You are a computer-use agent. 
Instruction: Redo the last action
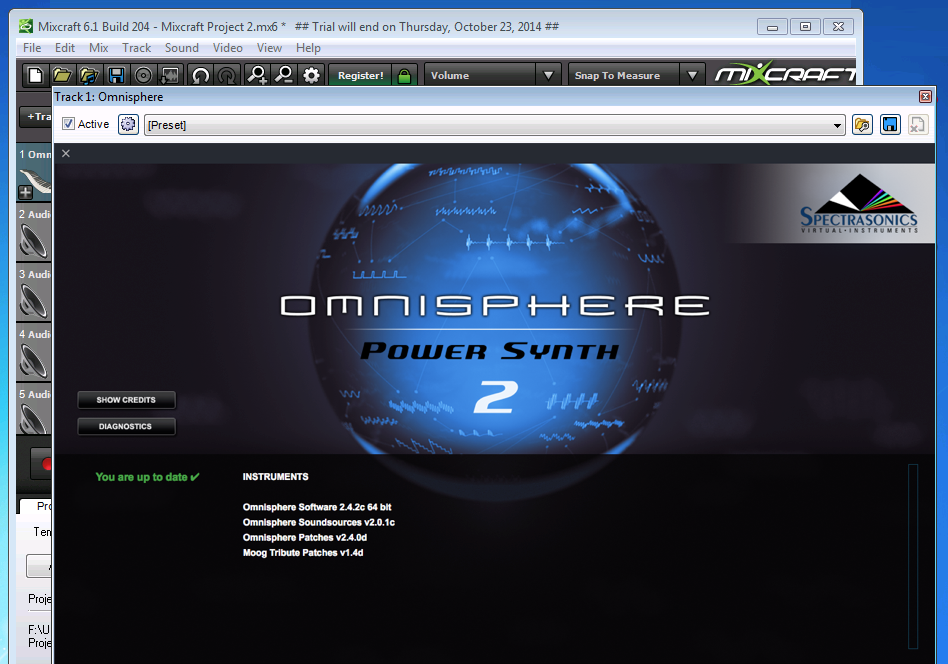coord(227,76)
